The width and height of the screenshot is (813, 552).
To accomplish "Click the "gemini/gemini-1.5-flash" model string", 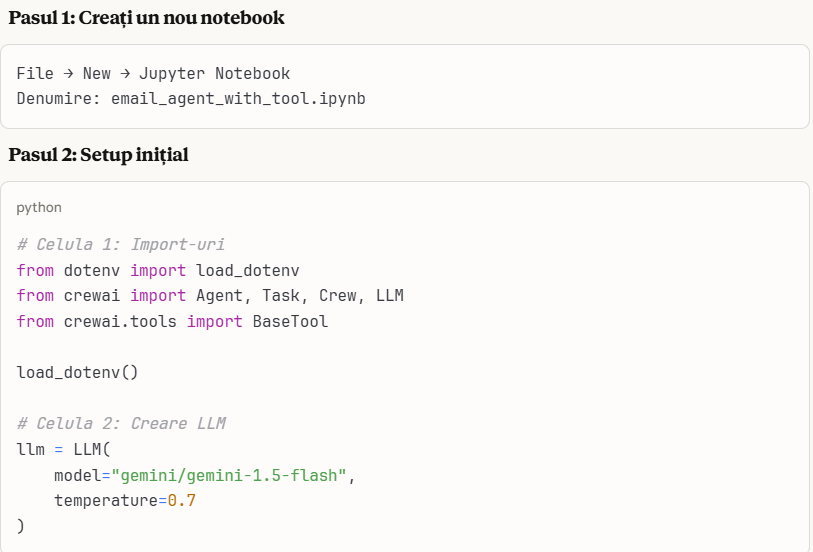I will tap(229, 475).
